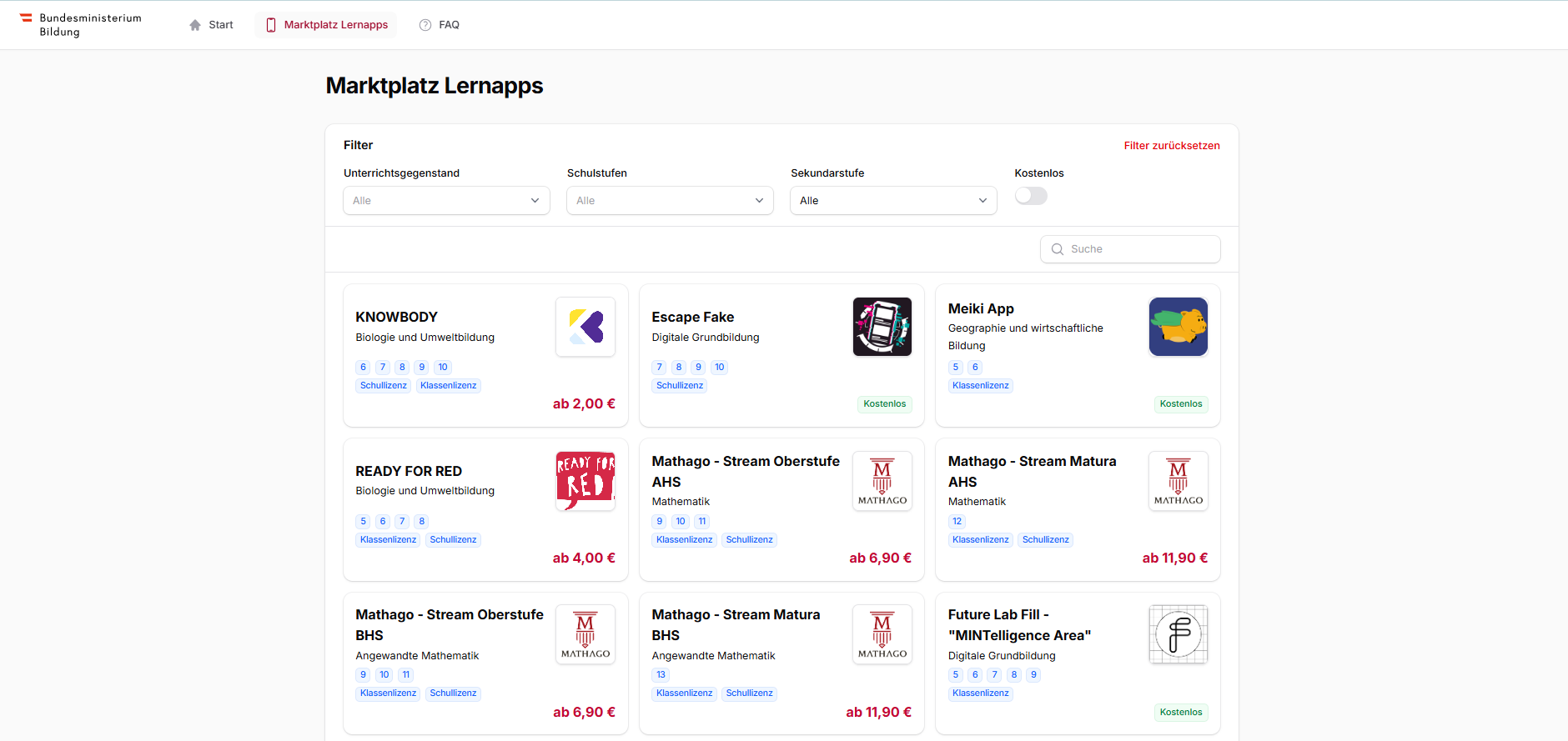
Task: Click Mathago logo on Stream Matura AHS
Action: click(1179, 481)
